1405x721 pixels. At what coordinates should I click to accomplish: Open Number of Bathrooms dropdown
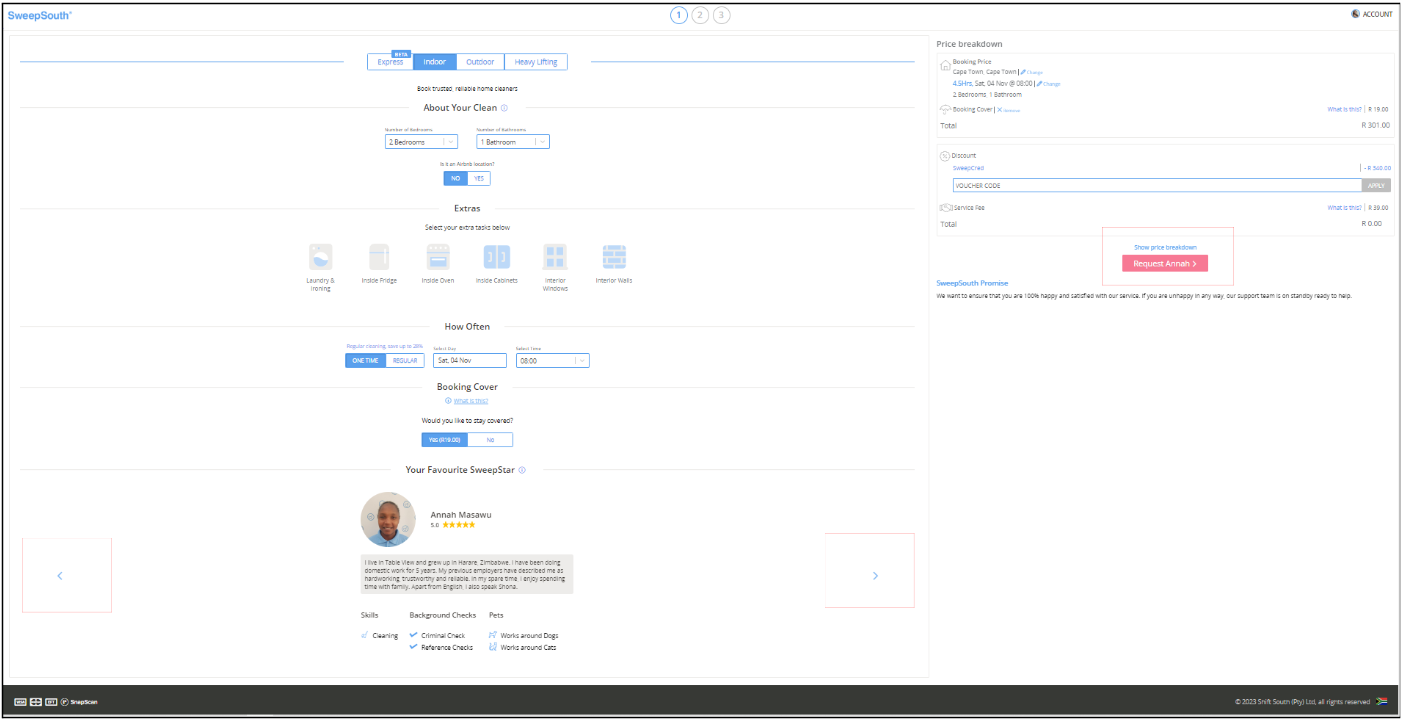point(513,142)
